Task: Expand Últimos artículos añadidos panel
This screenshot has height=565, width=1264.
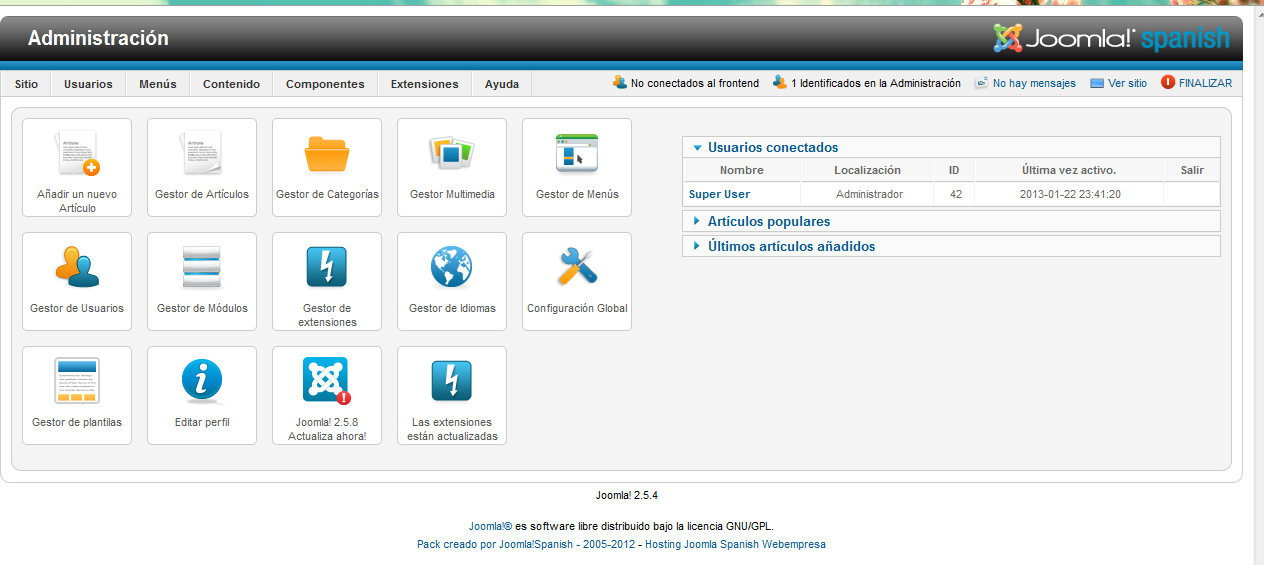Action: point(790,246)
